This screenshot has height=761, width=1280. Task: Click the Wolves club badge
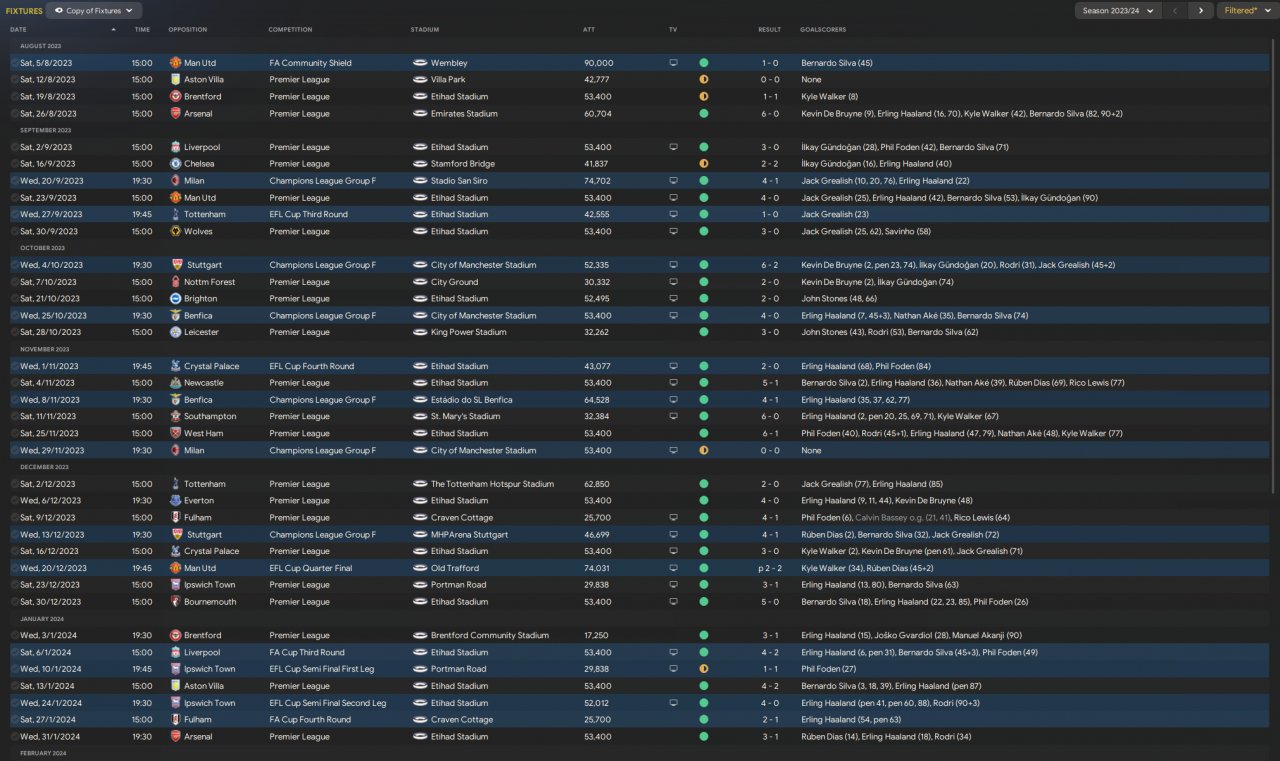coord(175,231)
